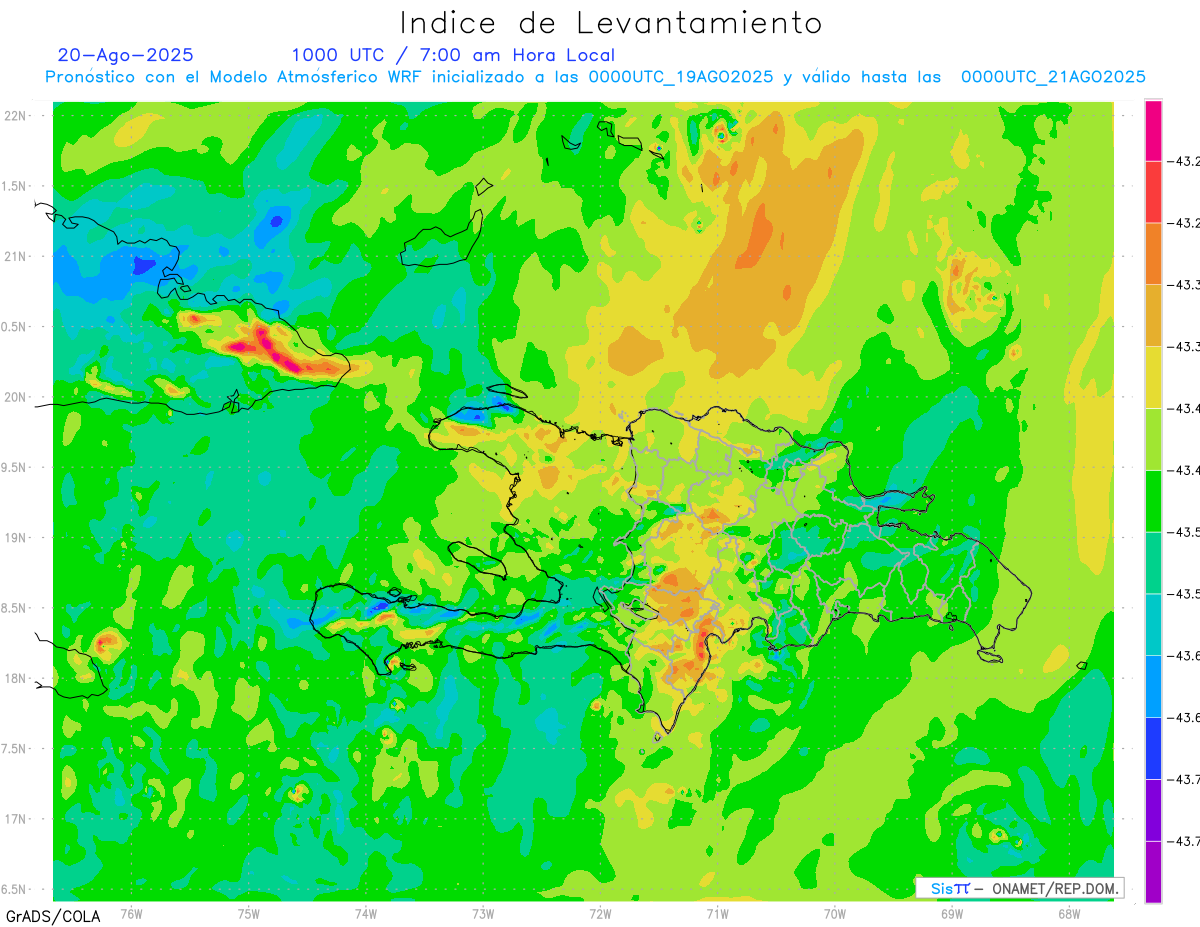The height and width of the screenshot is (927, 1200).
Task: Click the latitude label "22N"
Action: pyautogui.click(x=15, y=116)
